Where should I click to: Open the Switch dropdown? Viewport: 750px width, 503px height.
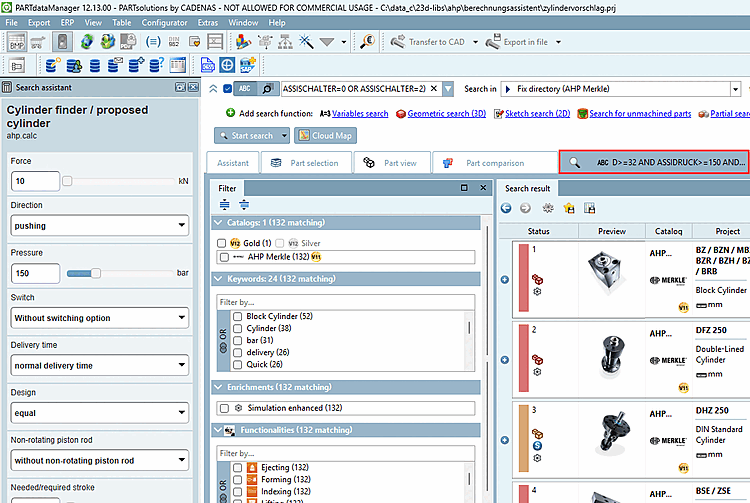tap(99, 318)
